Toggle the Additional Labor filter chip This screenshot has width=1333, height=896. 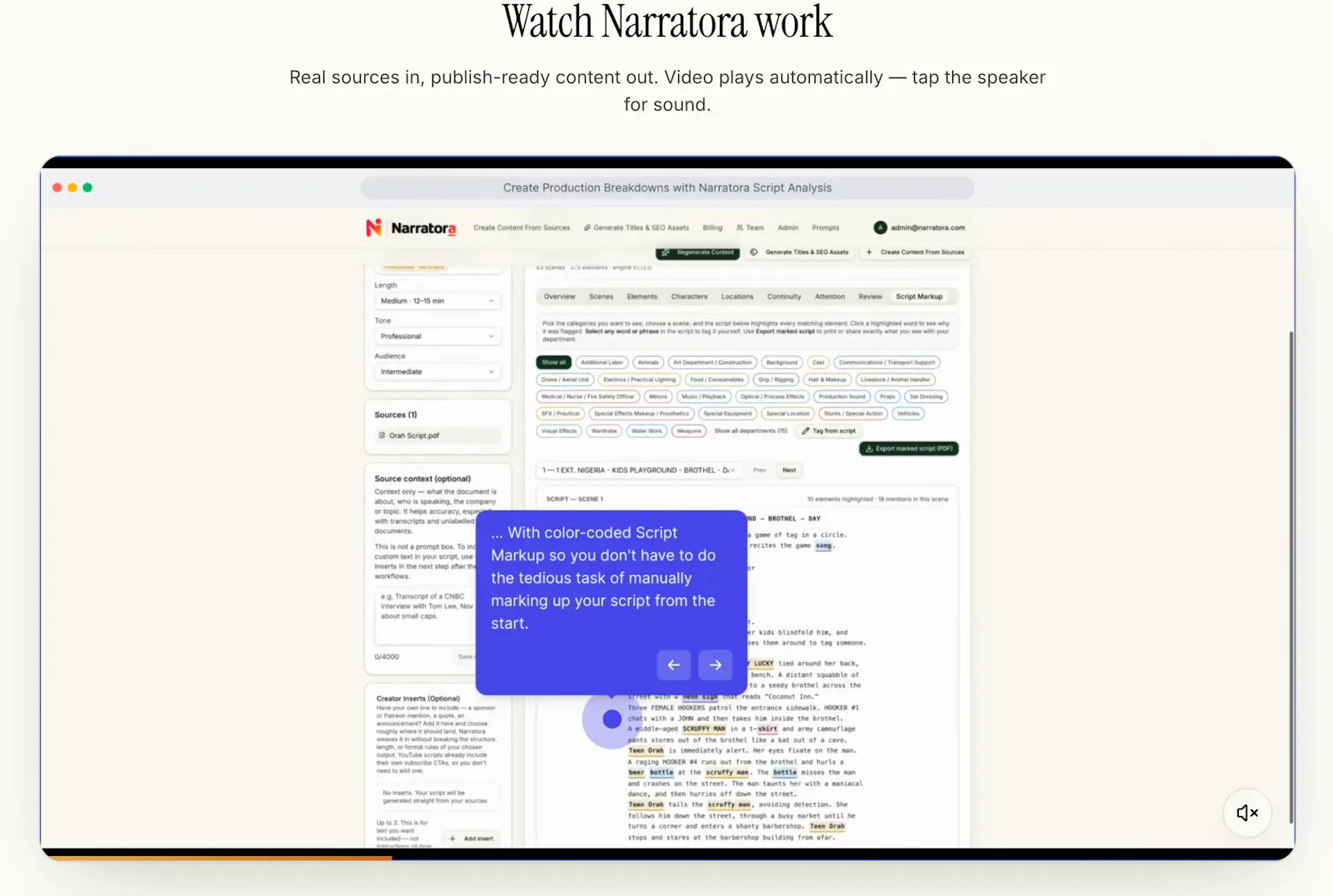(x=602, y=362)
